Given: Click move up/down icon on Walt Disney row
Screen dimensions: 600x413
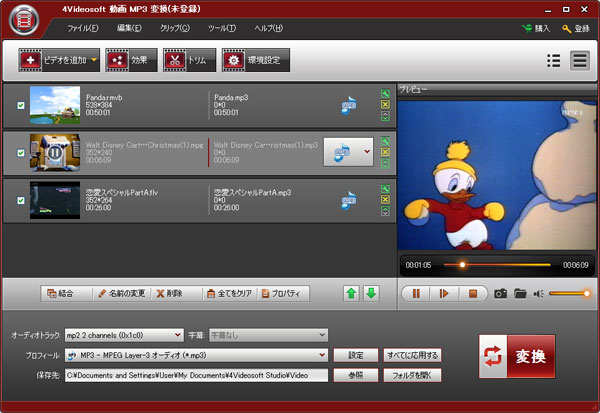Looking at the screenshot, I should [385, 163].
